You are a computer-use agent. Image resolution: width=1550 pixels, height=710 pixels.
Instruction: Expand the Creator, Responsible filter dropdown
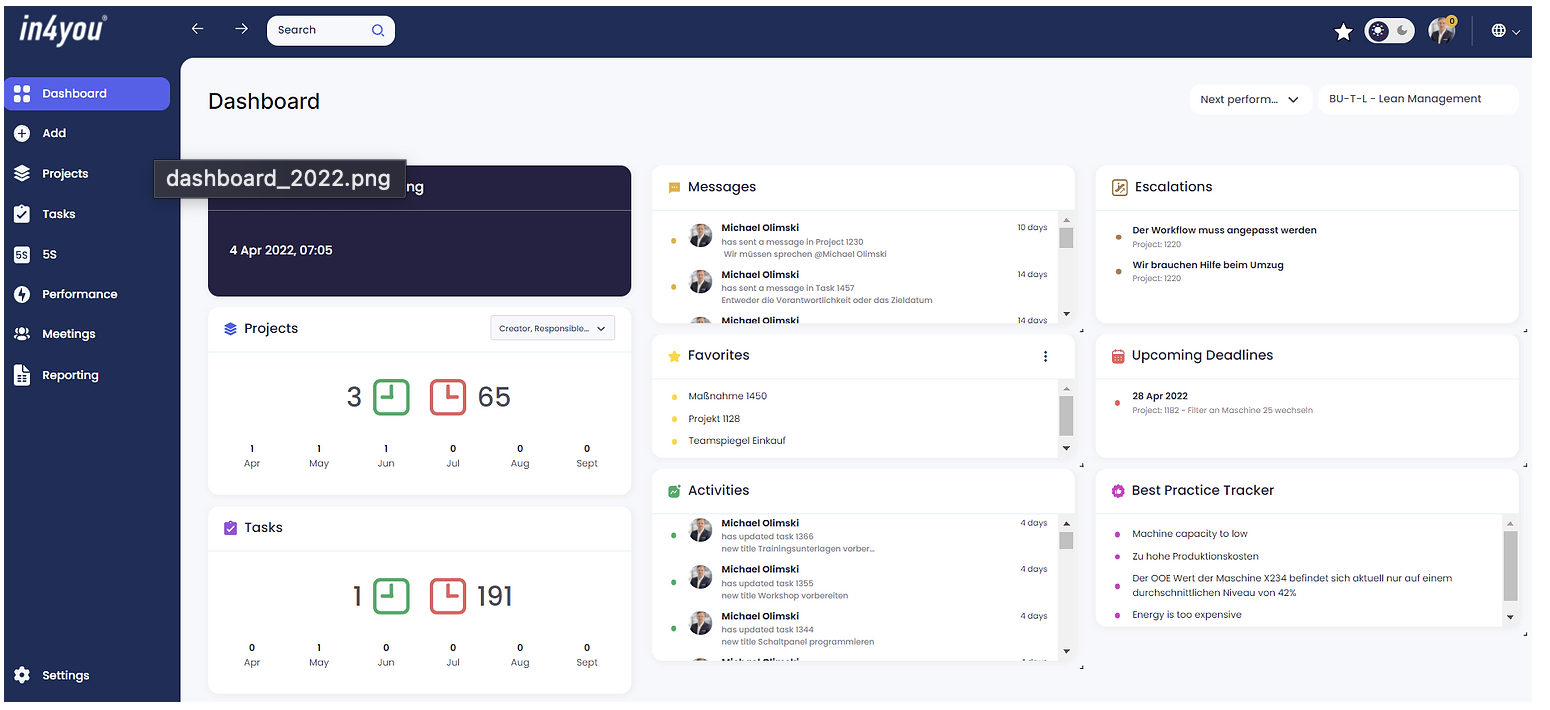click(x=552, y=328)
